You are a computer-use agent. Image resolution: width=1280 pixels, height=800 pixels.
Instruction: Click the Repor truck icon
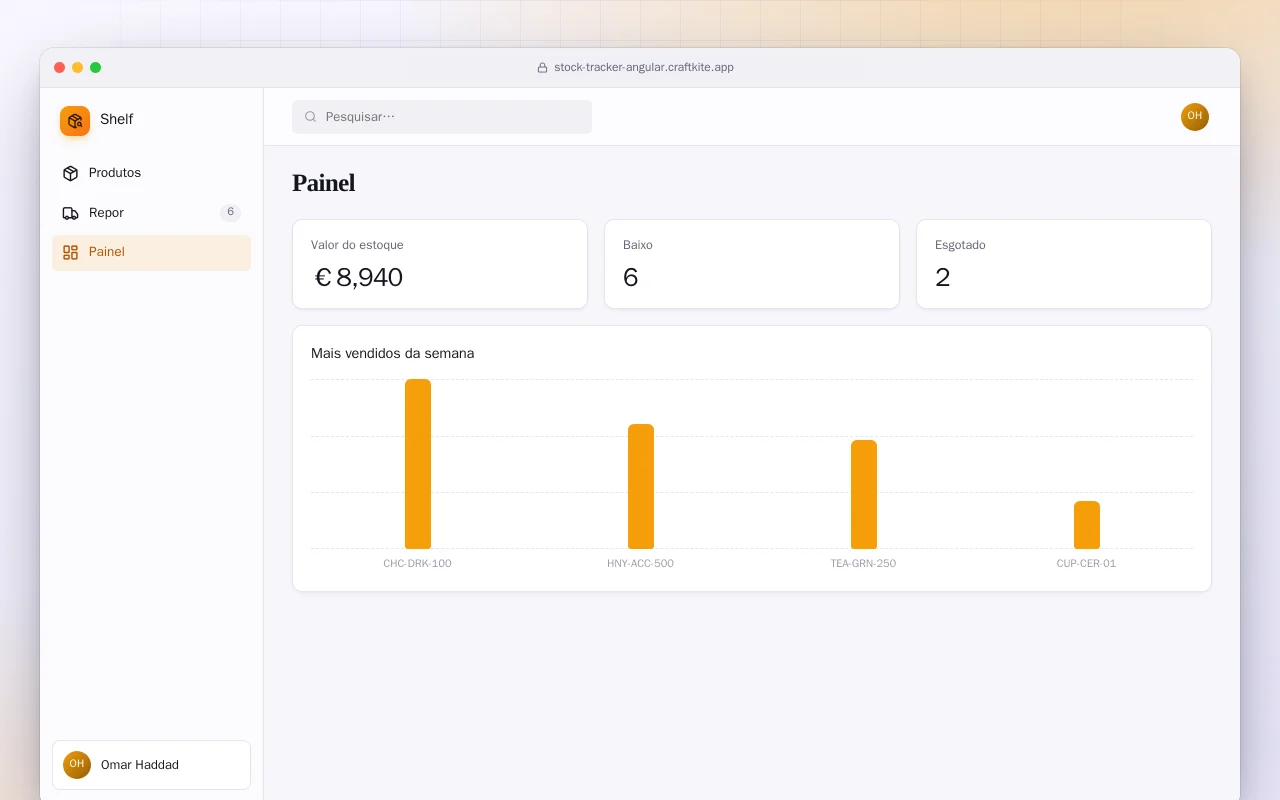click(70, 213)
